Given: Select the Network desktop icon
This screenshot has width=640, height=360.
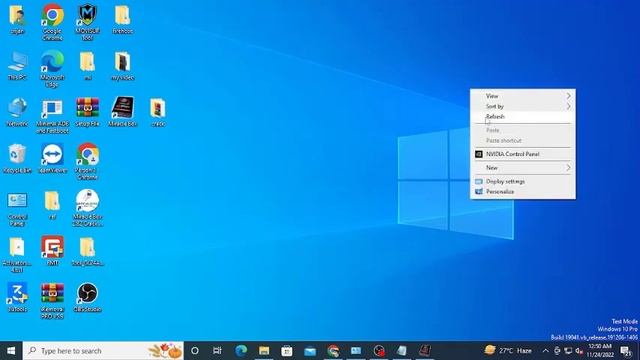Looking at the screenshot, I should point(17,111).
